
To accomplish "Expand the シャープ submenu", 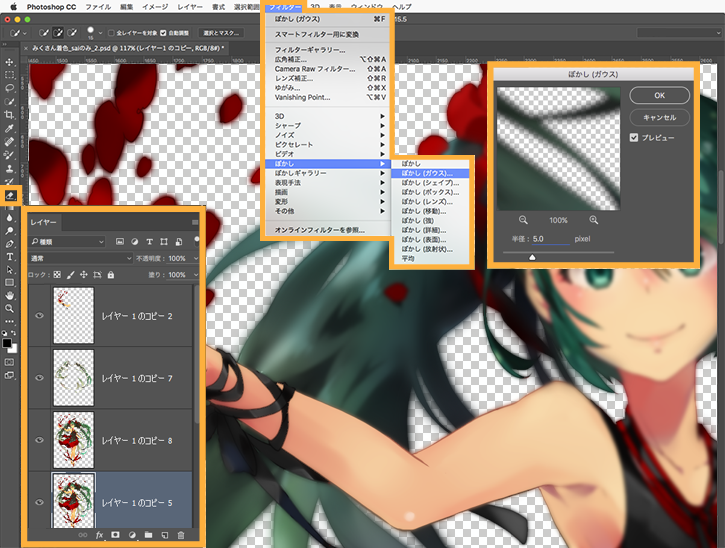I will pos(327,125).
